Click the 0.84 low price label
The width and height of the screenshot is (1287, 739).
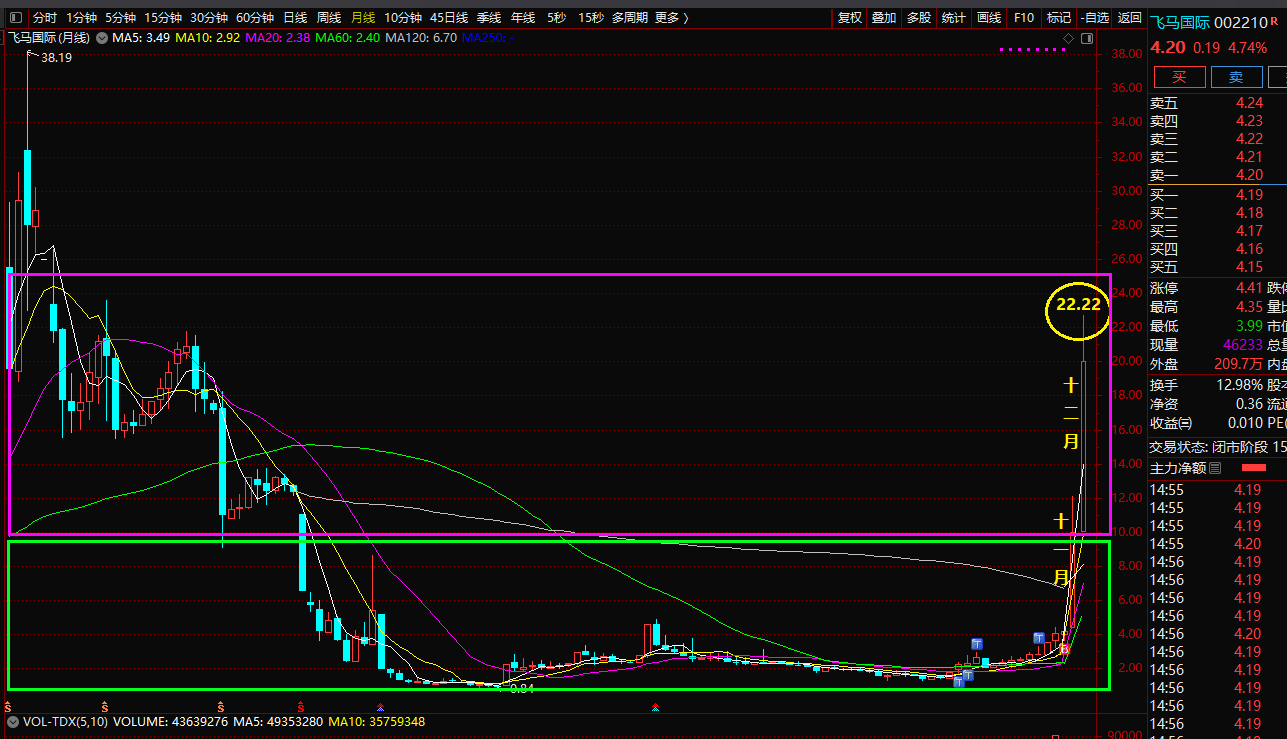(x=522, y=689)
